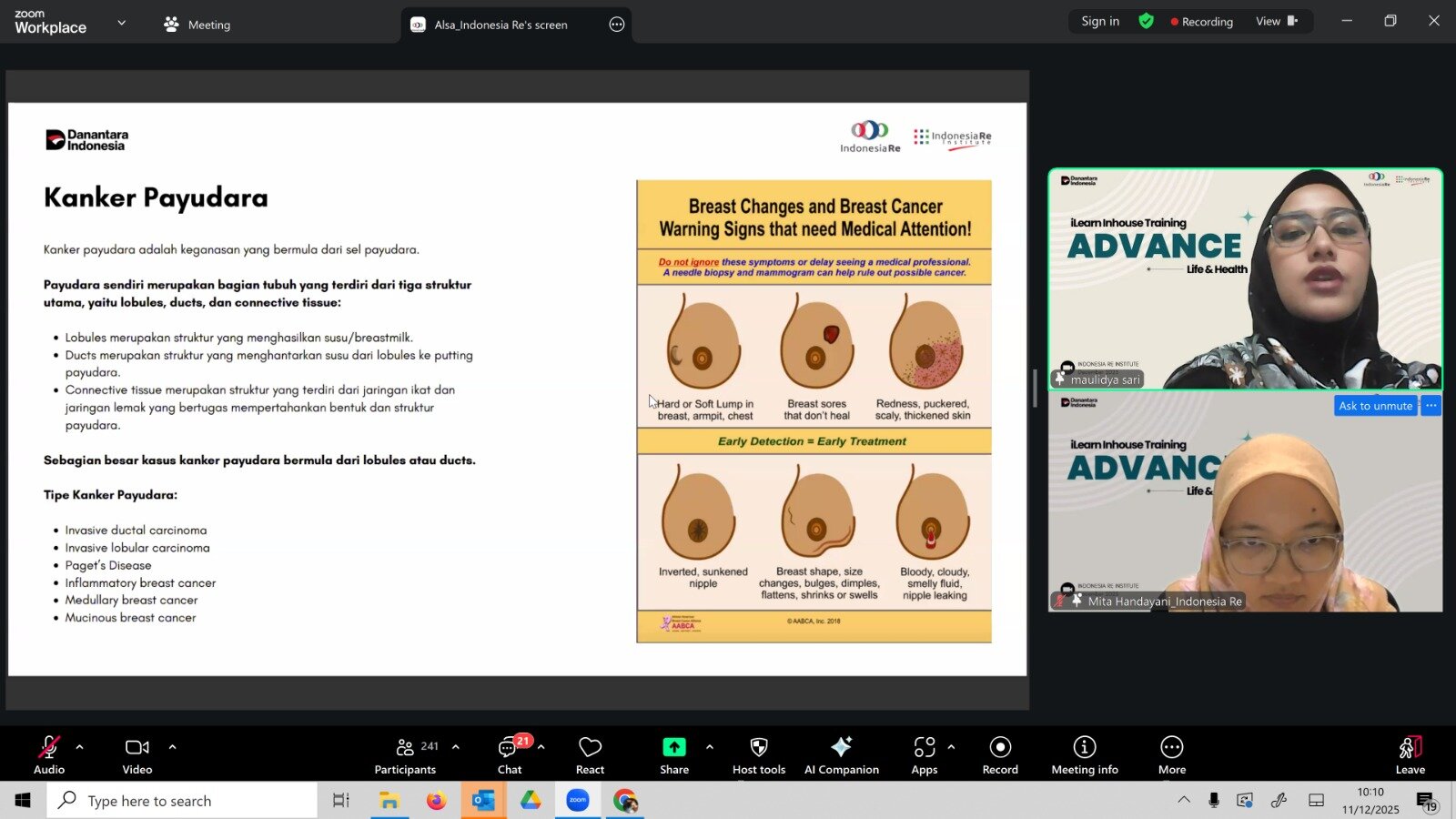Start sharing with the green Share button
Screen dimensions: 1456x819
click(673, 755)
